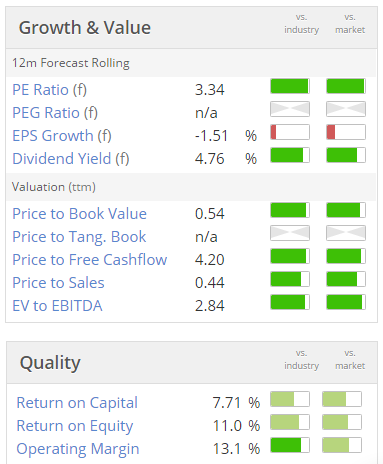The image size is (383, 464).
Task: Open the Price to Sales metric
Action: pyautogui.click(x=58, y=283)
